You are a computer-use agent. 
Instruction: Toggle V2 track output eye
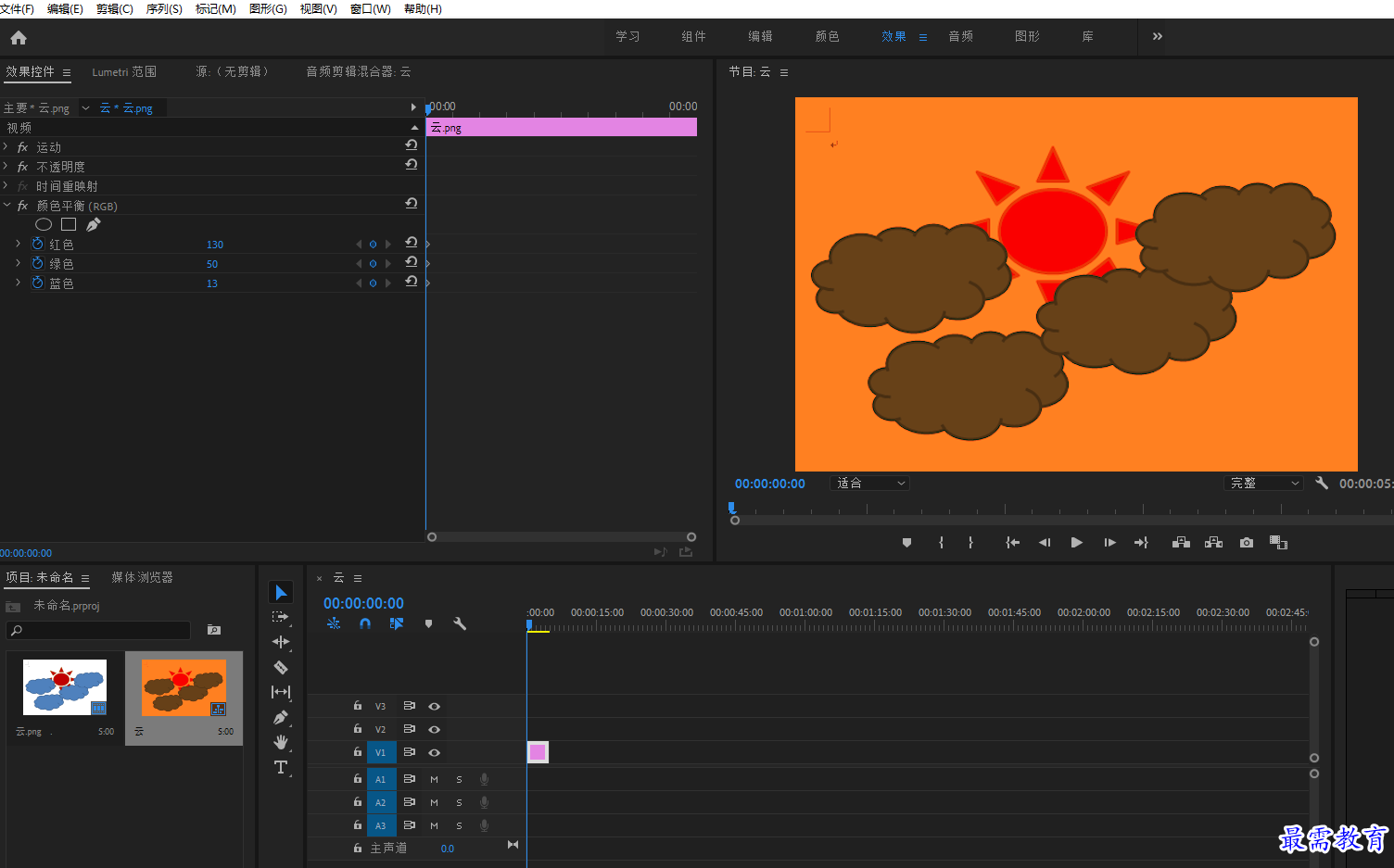[434, 729]
